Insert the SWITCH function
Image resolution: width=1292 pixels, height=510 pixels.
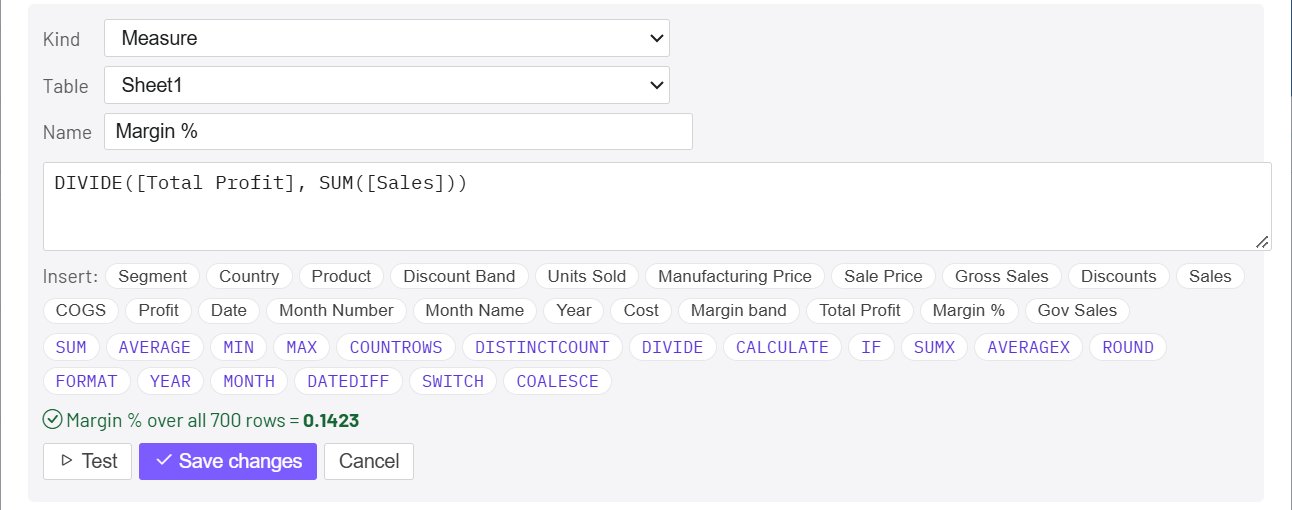point(453,381)
